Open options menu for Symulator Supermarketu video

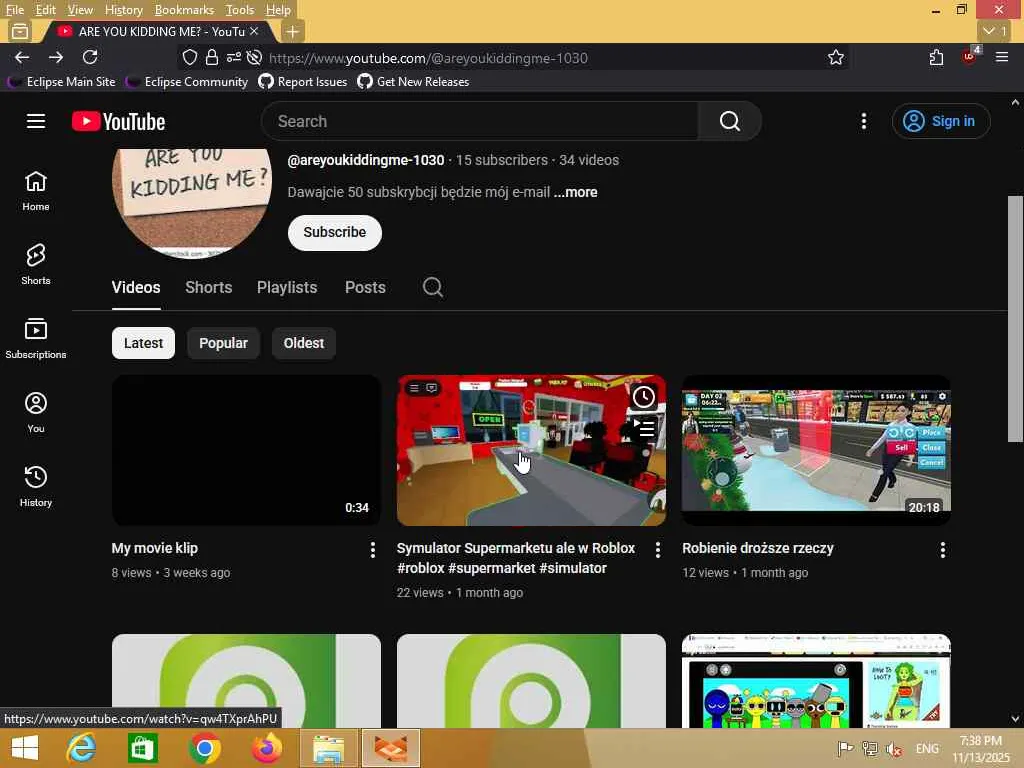[x=658, y=550]
